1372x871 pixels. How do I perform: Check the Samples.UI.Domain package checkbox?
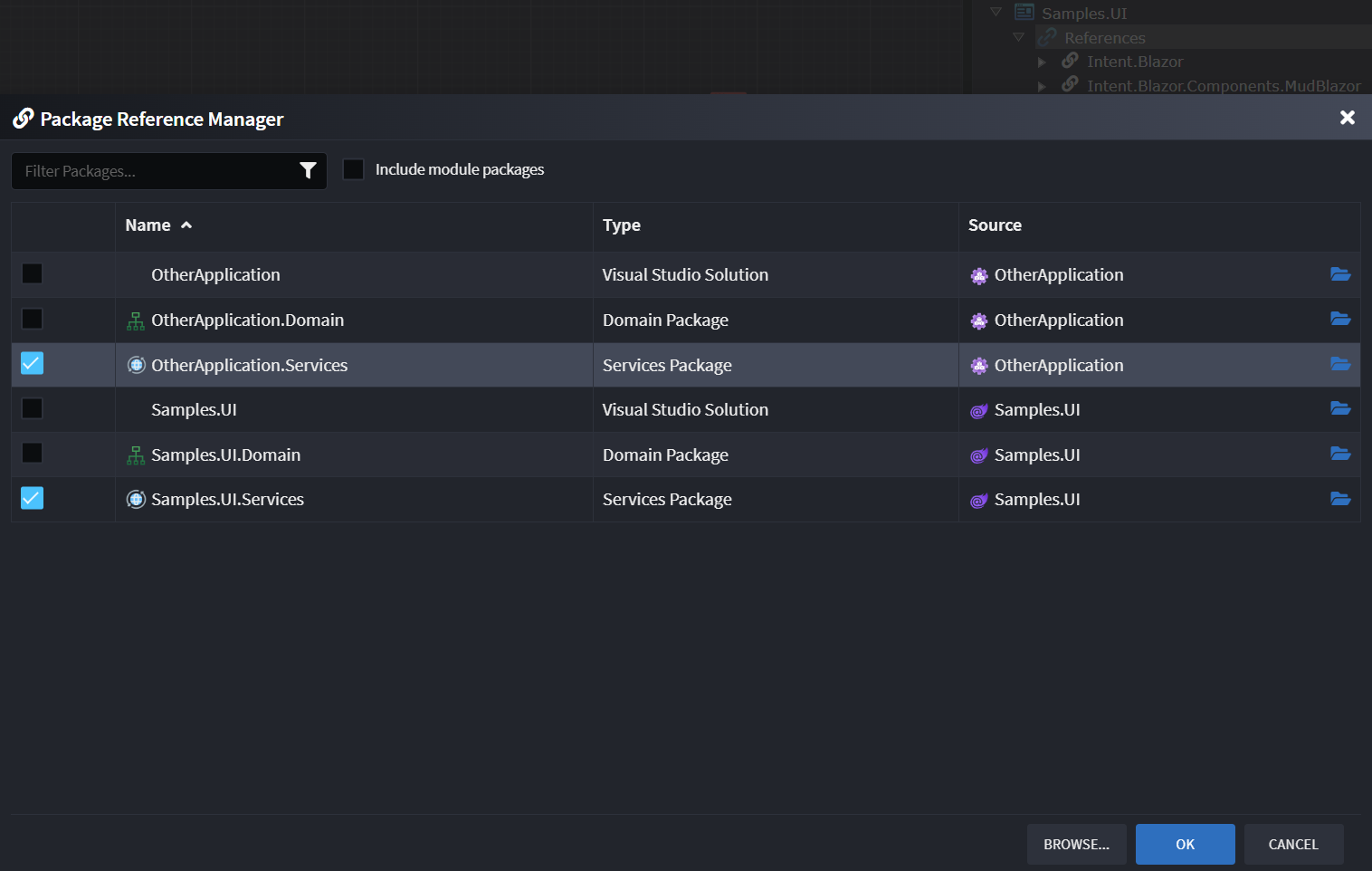[32, 454]
